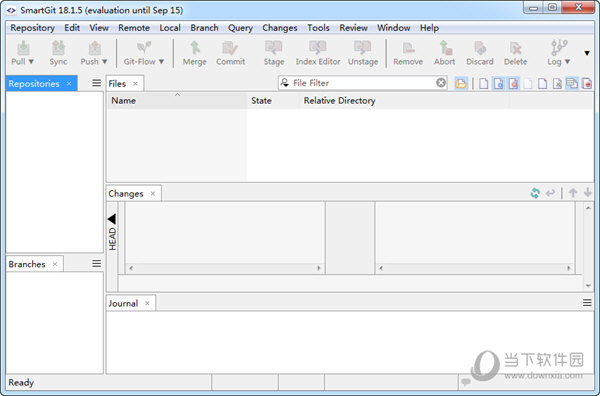This screenshot has height=396, width=600.
Task: Click into the File Filter field
Action: click(x=362, y=83)
